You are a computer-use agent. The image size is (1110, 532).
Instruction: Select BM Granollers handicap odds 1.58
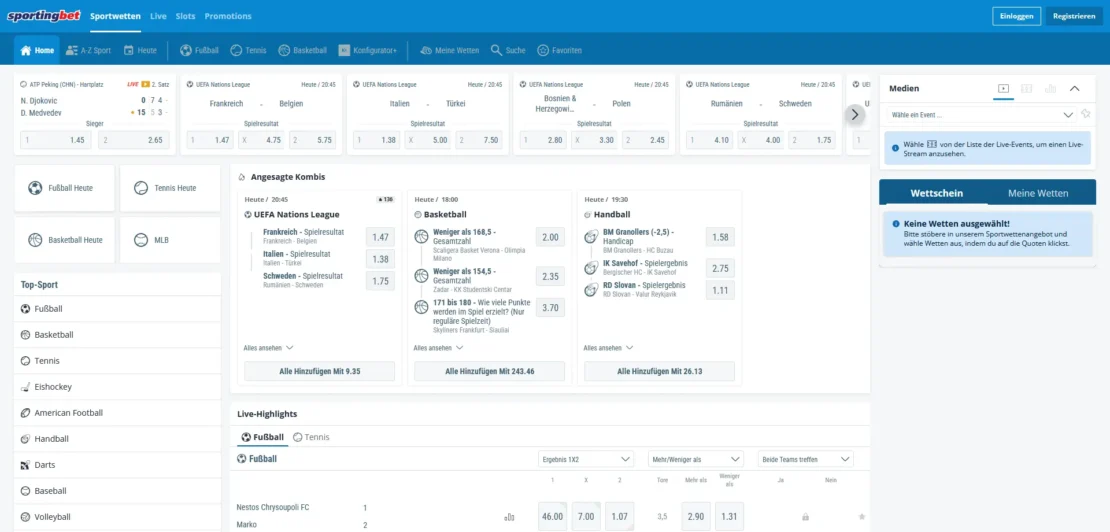click(x=720, y=237)
